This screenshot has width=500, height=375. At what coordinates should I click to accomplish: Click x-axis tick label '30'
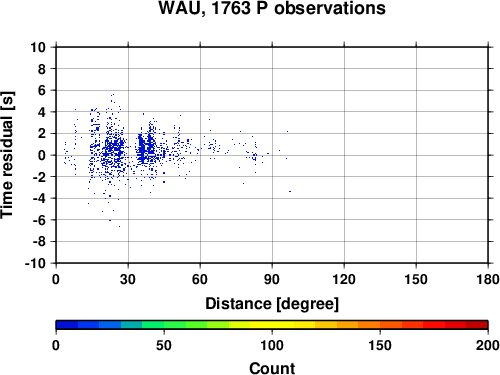click(128, 279)
